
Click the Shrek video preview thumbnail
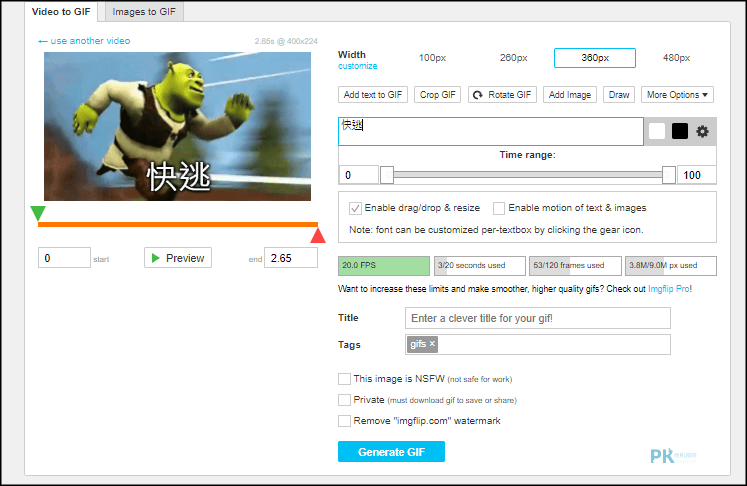177,126
